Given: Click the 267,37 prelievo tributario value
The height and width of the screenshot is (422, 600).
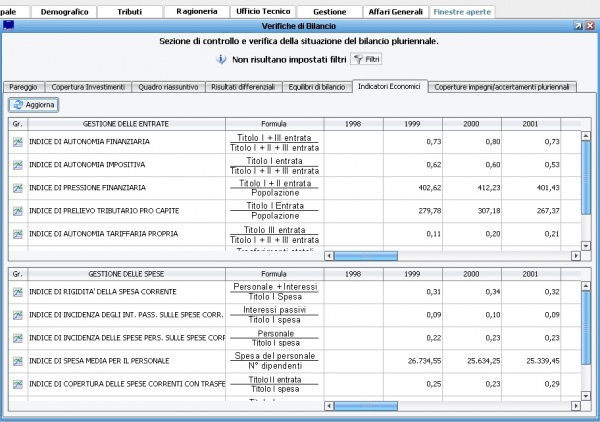Looking at the screenshot, I should 548,211.
